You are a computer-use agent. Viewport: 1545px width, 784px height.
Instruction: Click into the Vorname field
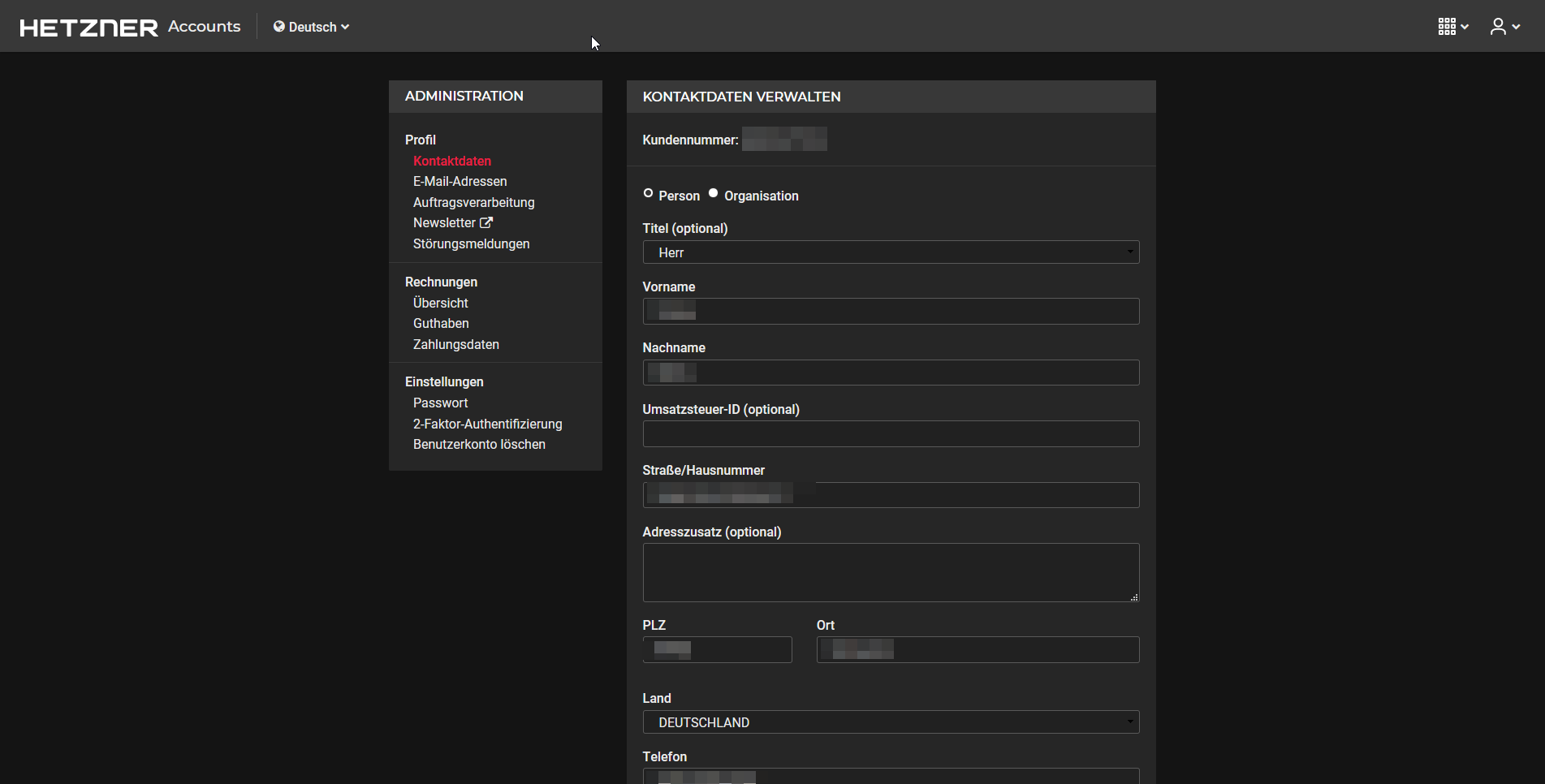(891, 311)
